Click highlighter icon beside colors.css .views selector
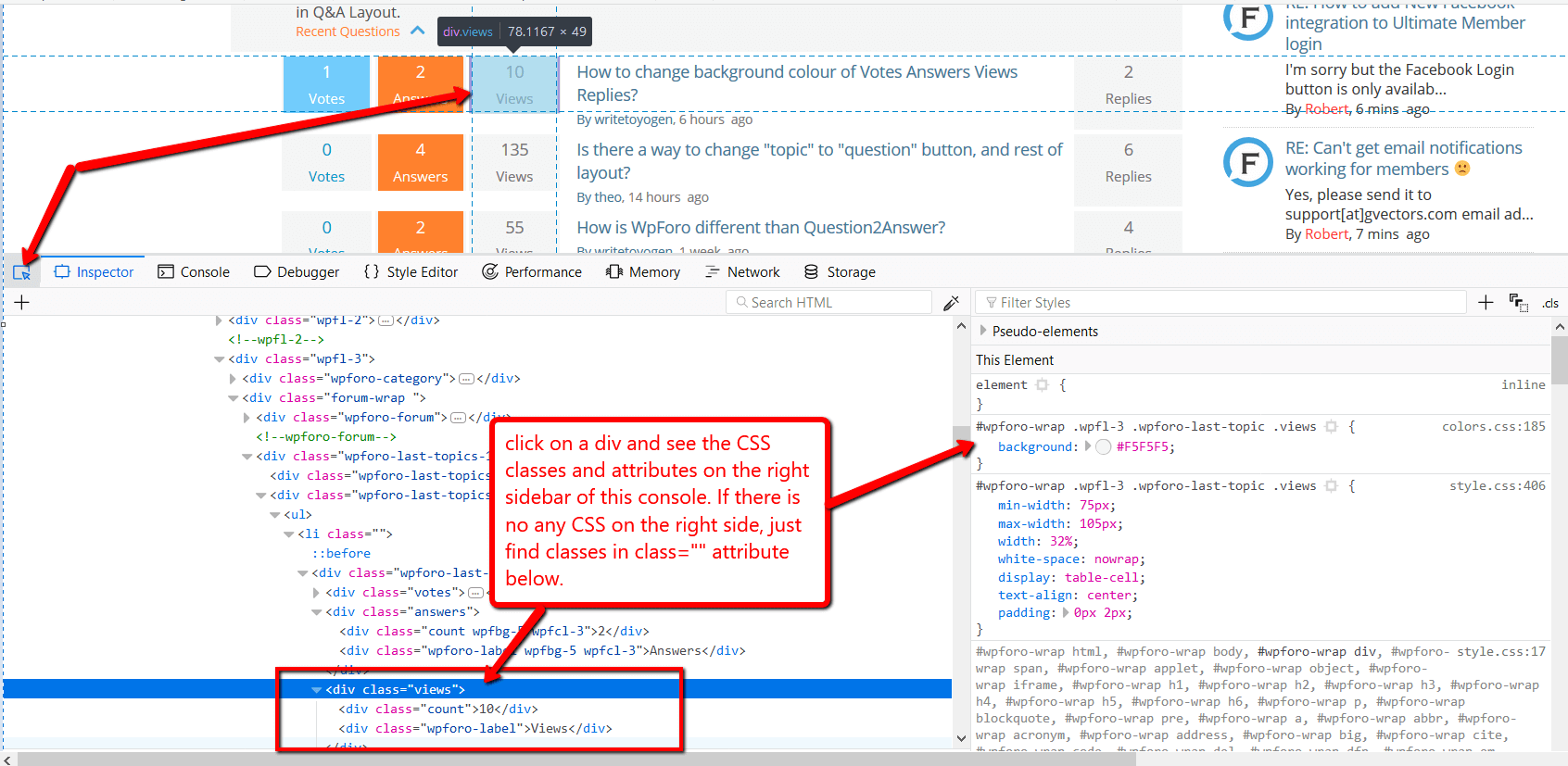Image resolution: width=1568 pixels, height=766 pixels. point(1332,427)
